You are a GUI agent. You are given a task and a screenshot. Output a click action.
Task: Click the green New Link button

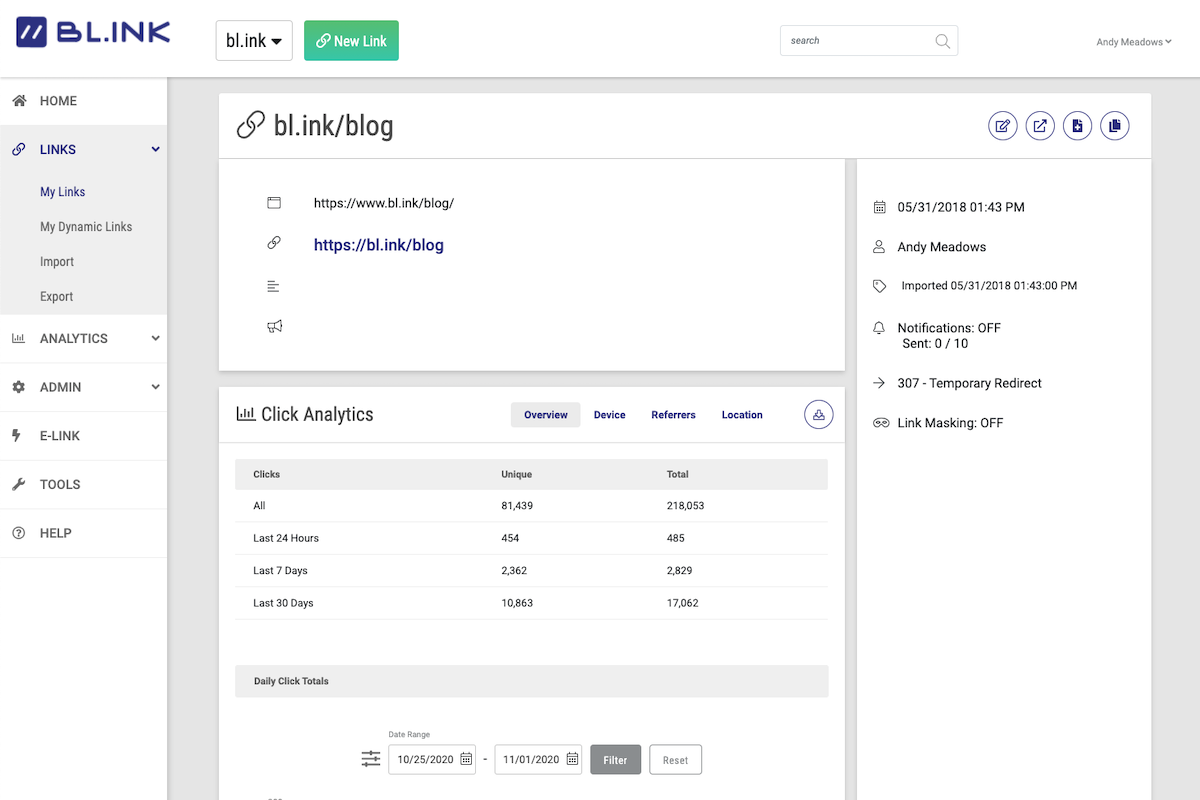point(351,41)
